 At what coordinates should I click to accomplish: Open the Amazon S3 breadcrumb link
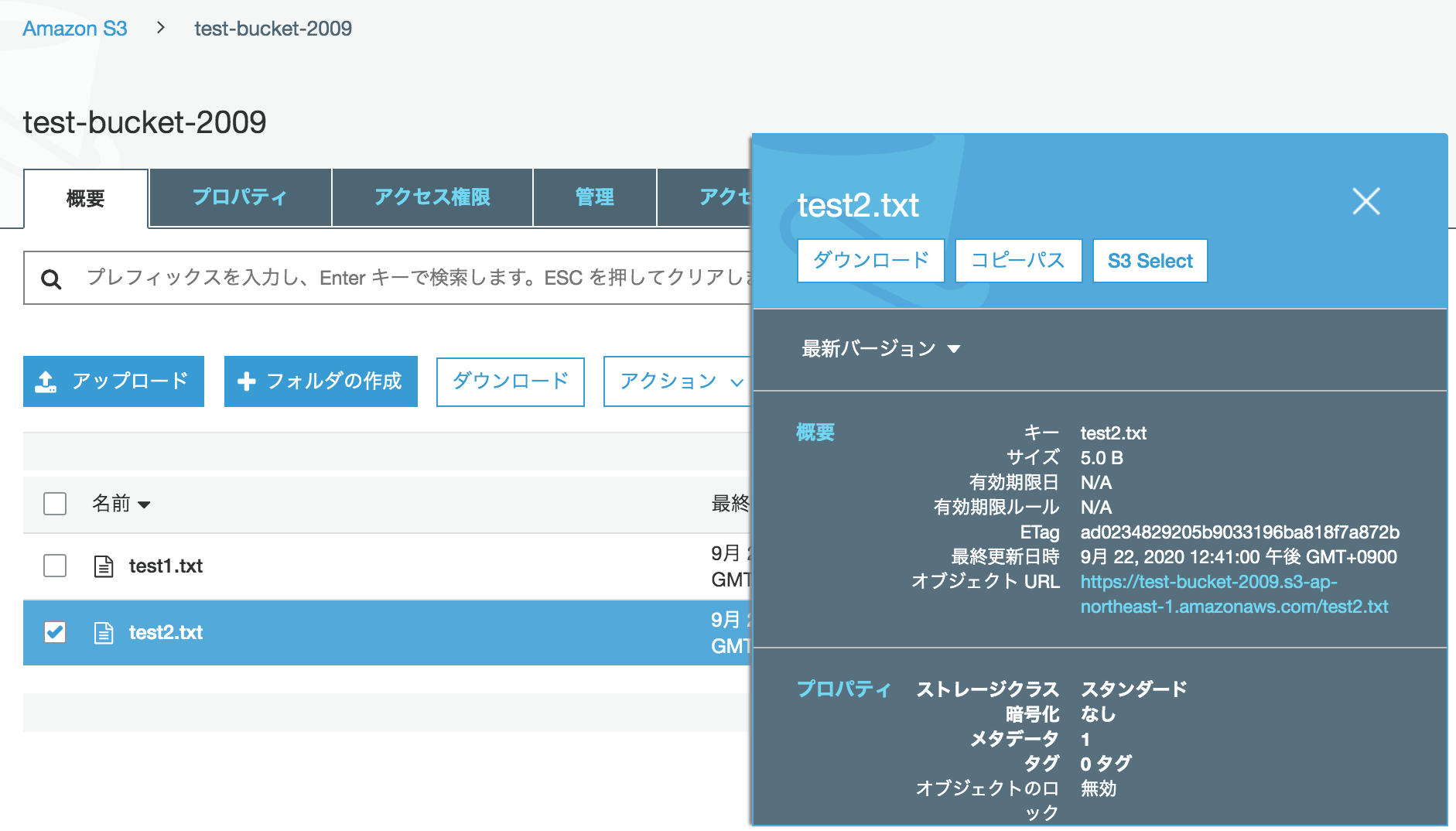click(x=75, y=29)
